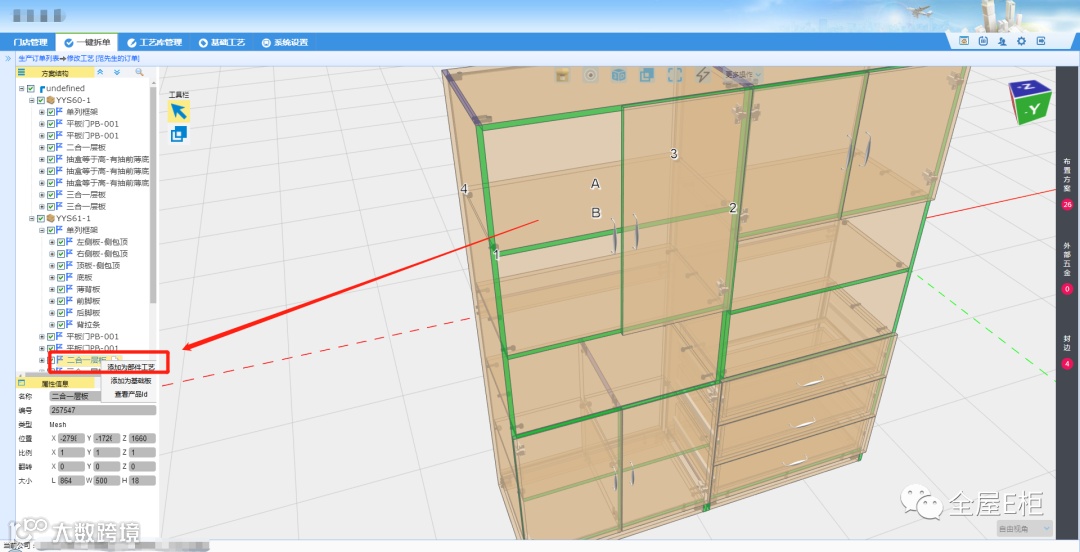Open the 门店管理 tab

(x=30, y=42)
